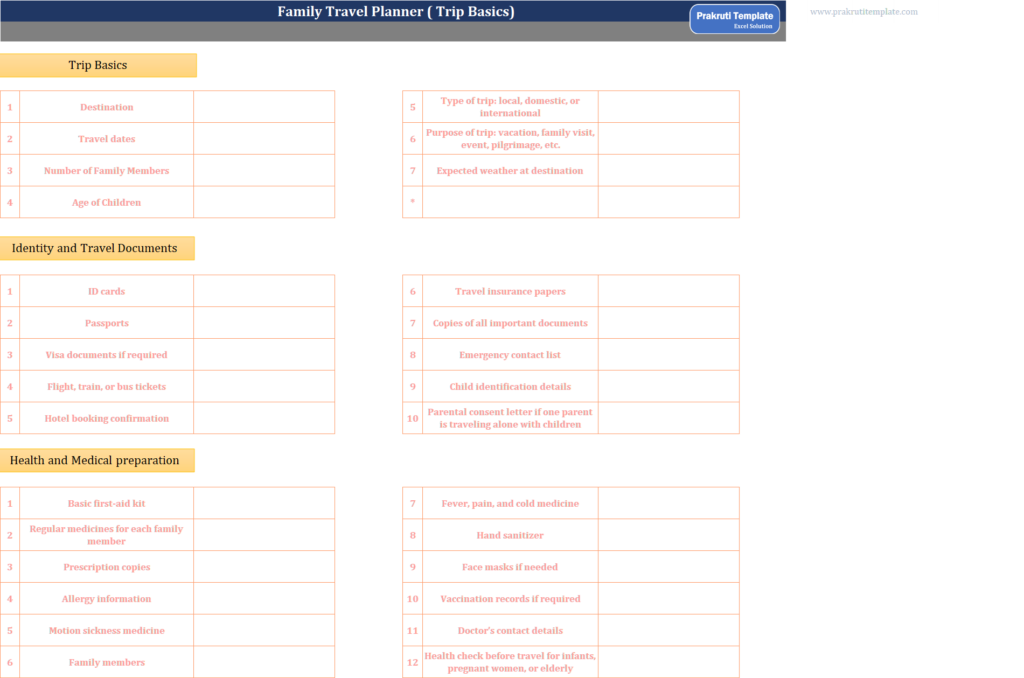This screenshot has width=1024, height=678.
Task: Click the Prakruti Template logo
Action: point(735,18)
